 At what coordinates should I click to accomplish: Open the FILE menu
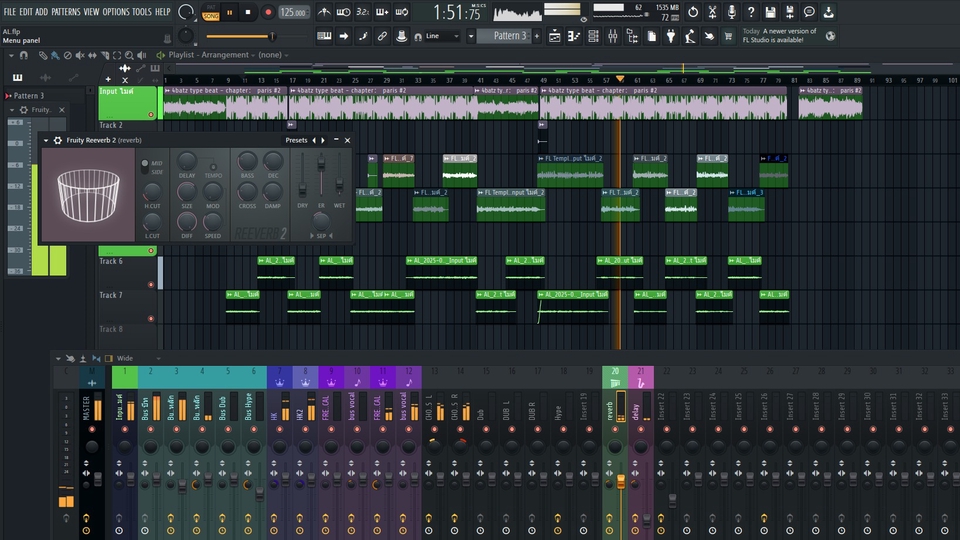click(9, 12)
